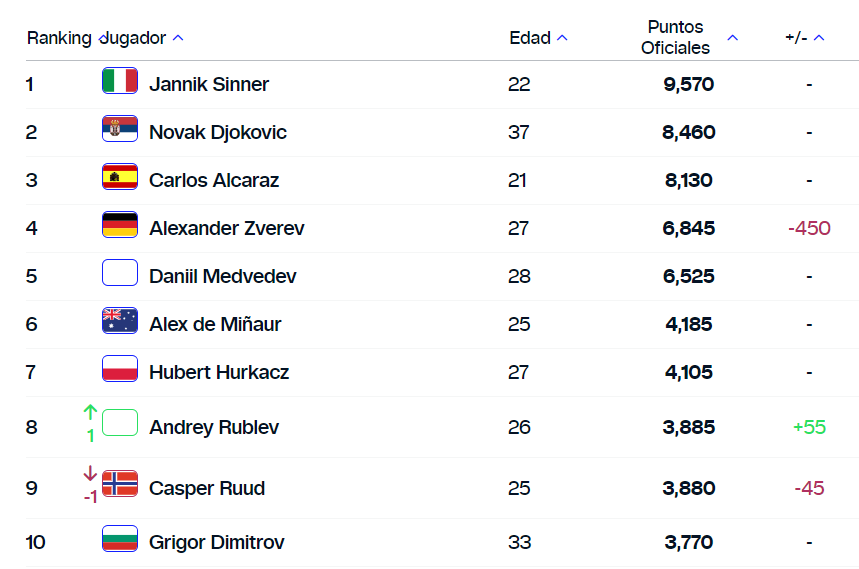Viewport: 859px width, 569px height.
Task: Click the German flag beside Alexander Zverev
Action: point(120,225)
